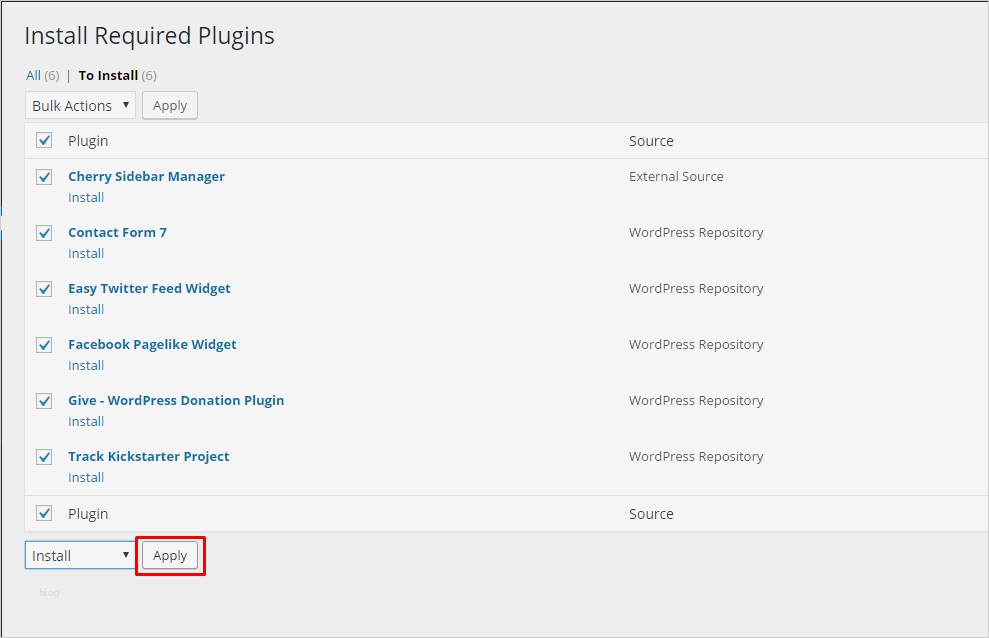
Task: Open the Cherry Sidebar Manager plugin link
Action: tap(146, 176)
